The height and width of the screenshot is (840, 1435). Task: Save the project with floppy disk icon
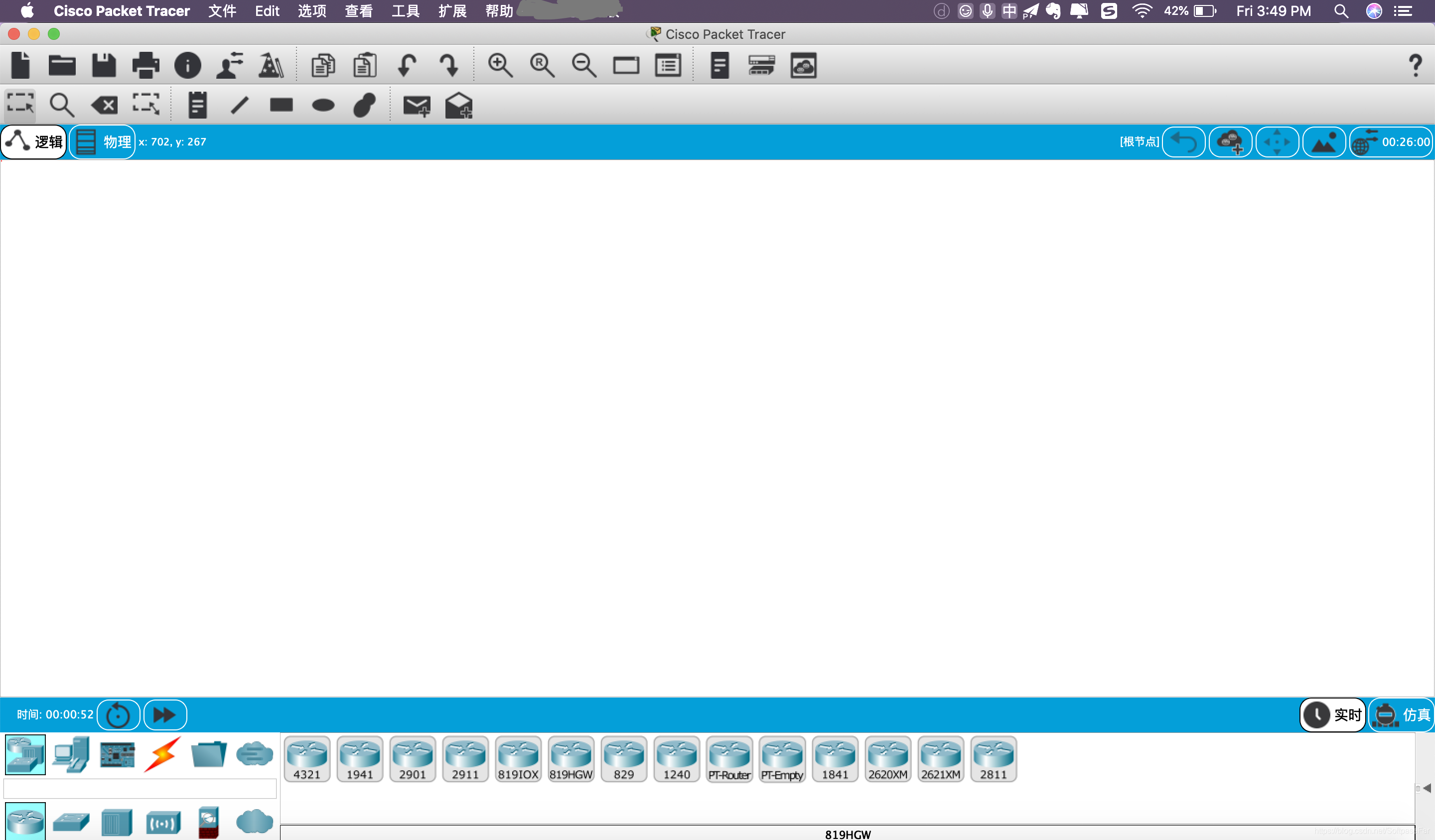point(104,65)
